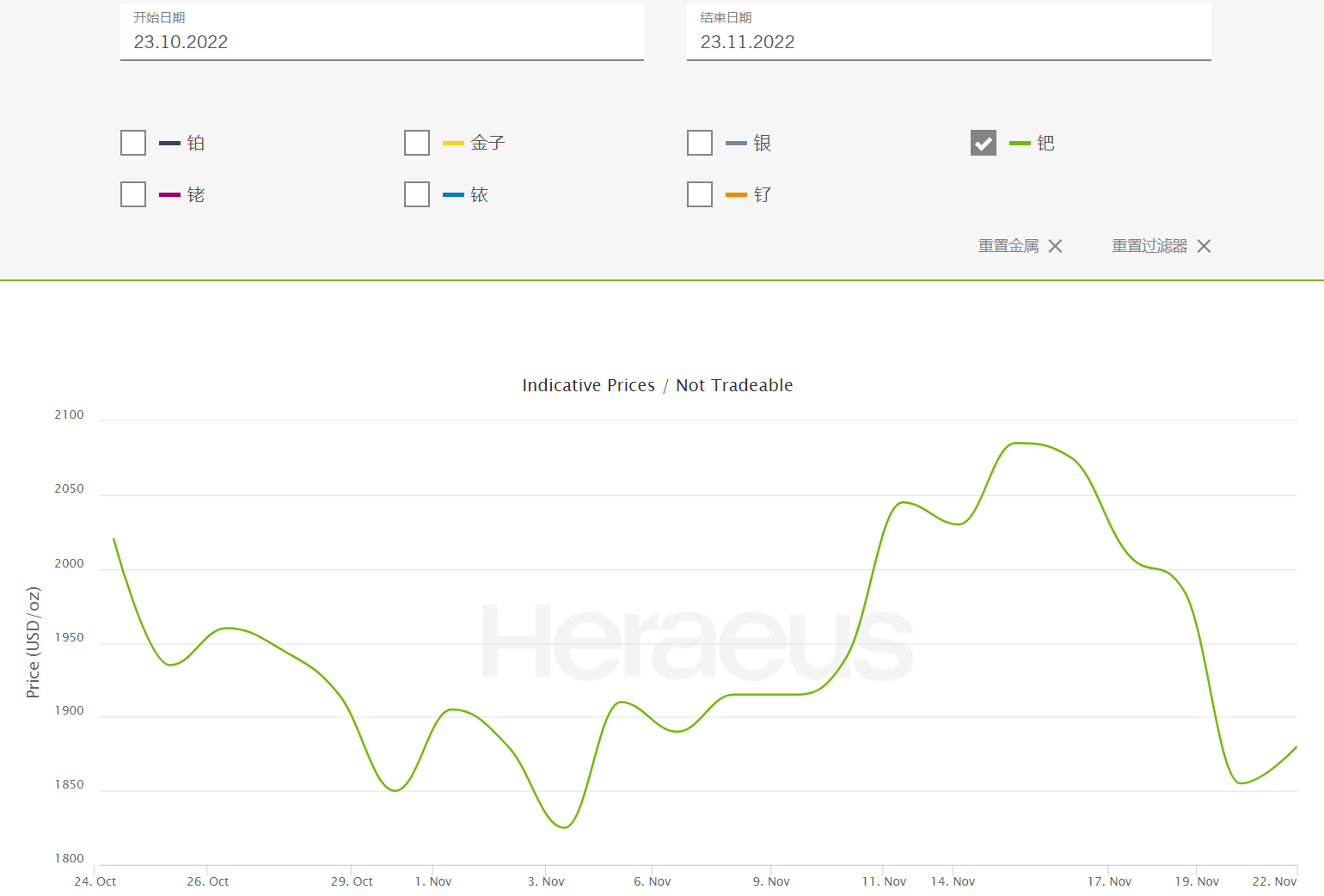This screenshot has height=896, width=1324.
Task: Click the 重置过滤器 reset filter link
Action: click(x=1149, y=246)
